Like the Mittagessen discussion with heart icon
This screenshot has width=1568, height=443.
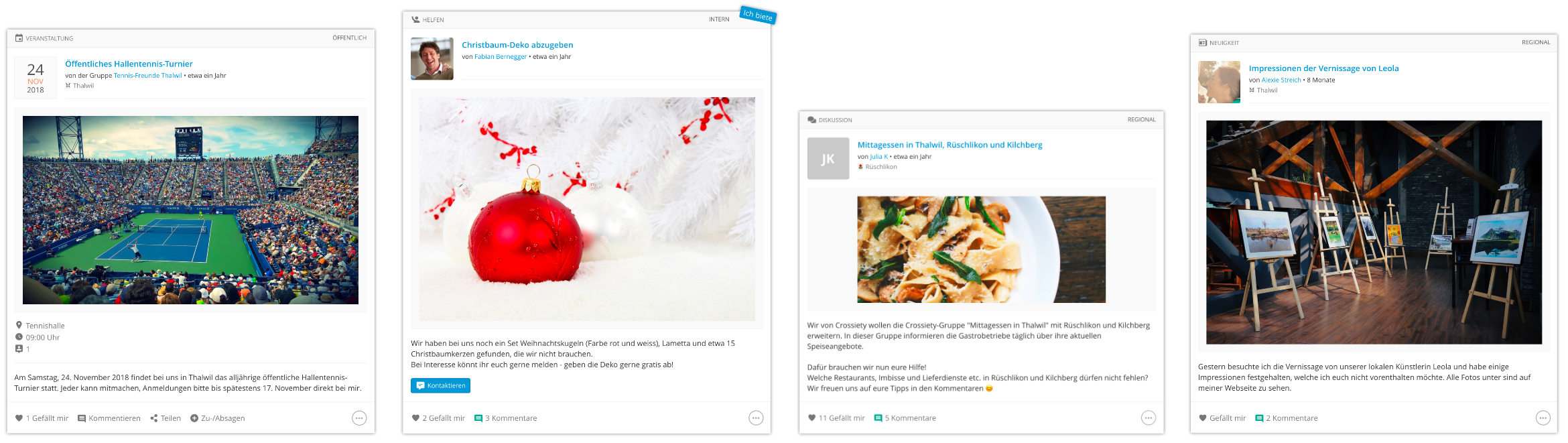point(812,418)
